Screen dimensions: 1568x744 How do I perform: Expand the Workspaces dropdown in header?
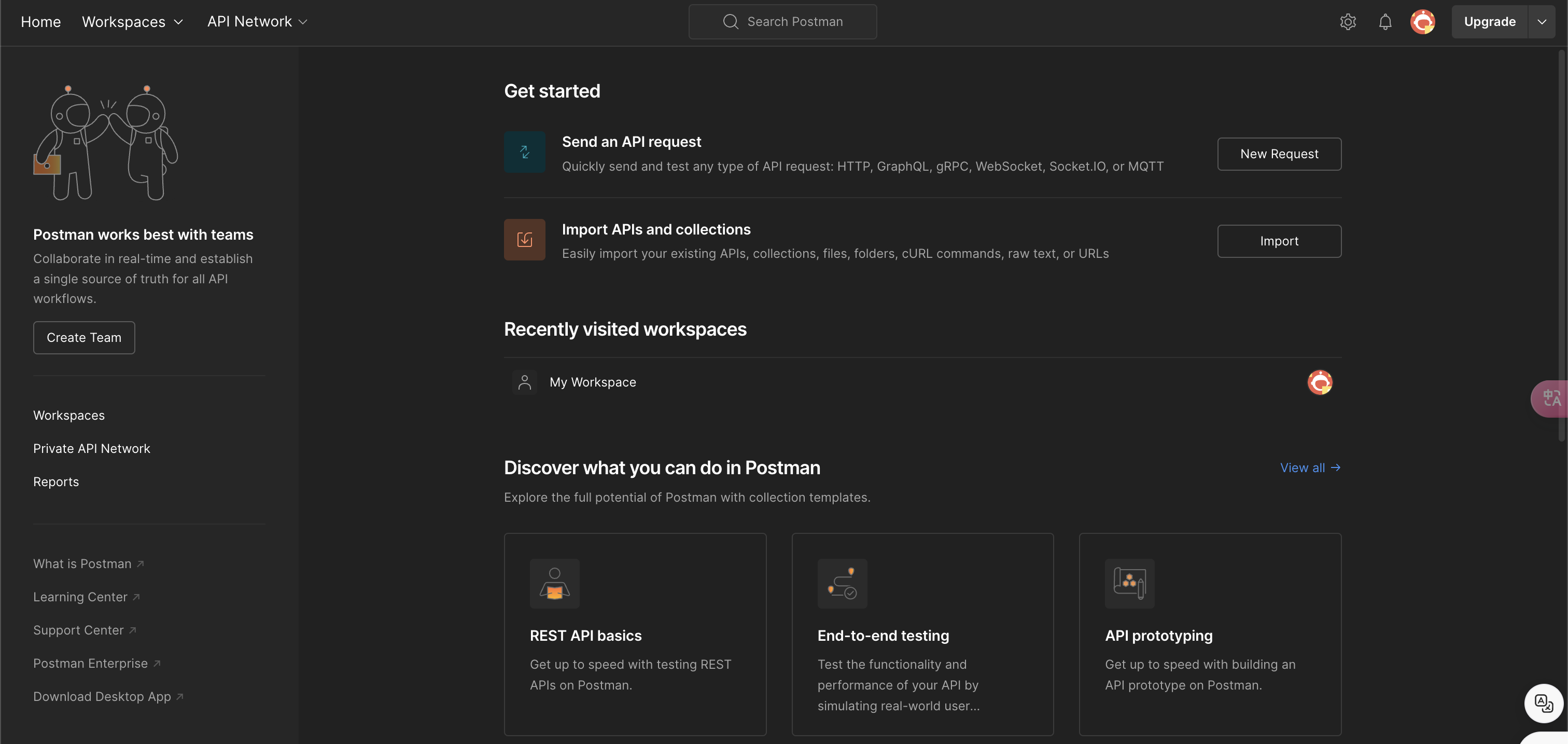point(133,22)
